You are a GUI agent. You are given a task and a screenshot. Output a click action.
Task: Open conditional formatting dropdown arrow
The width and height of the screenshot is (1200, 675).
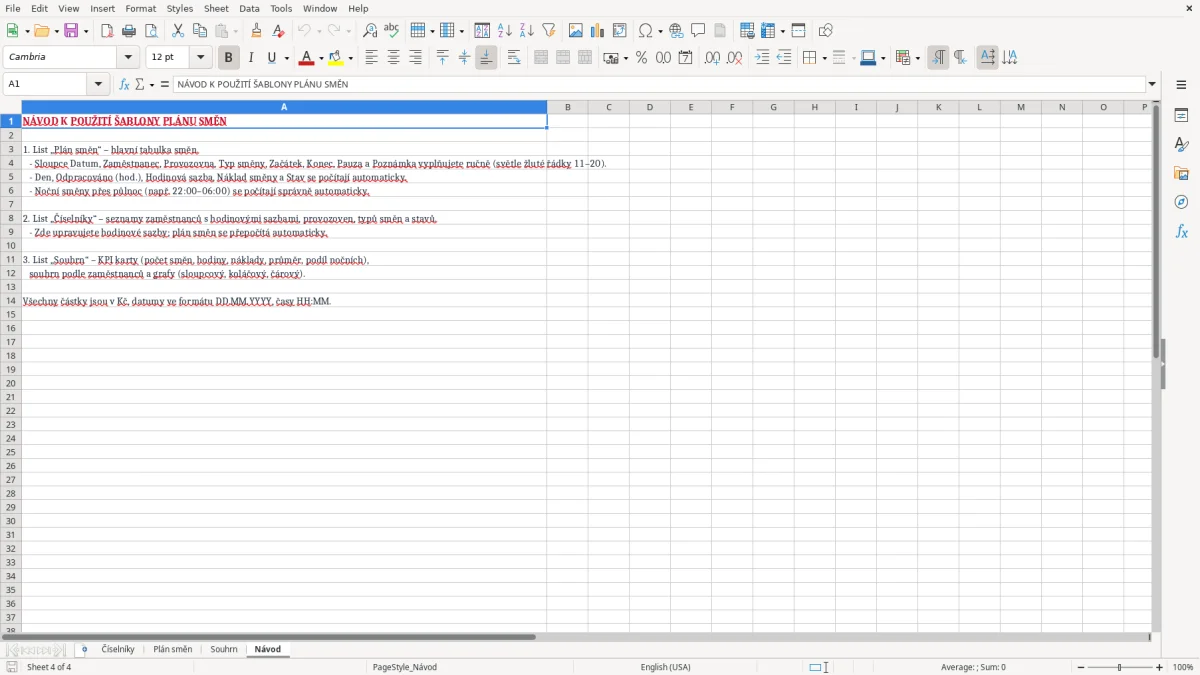point(917,58)
